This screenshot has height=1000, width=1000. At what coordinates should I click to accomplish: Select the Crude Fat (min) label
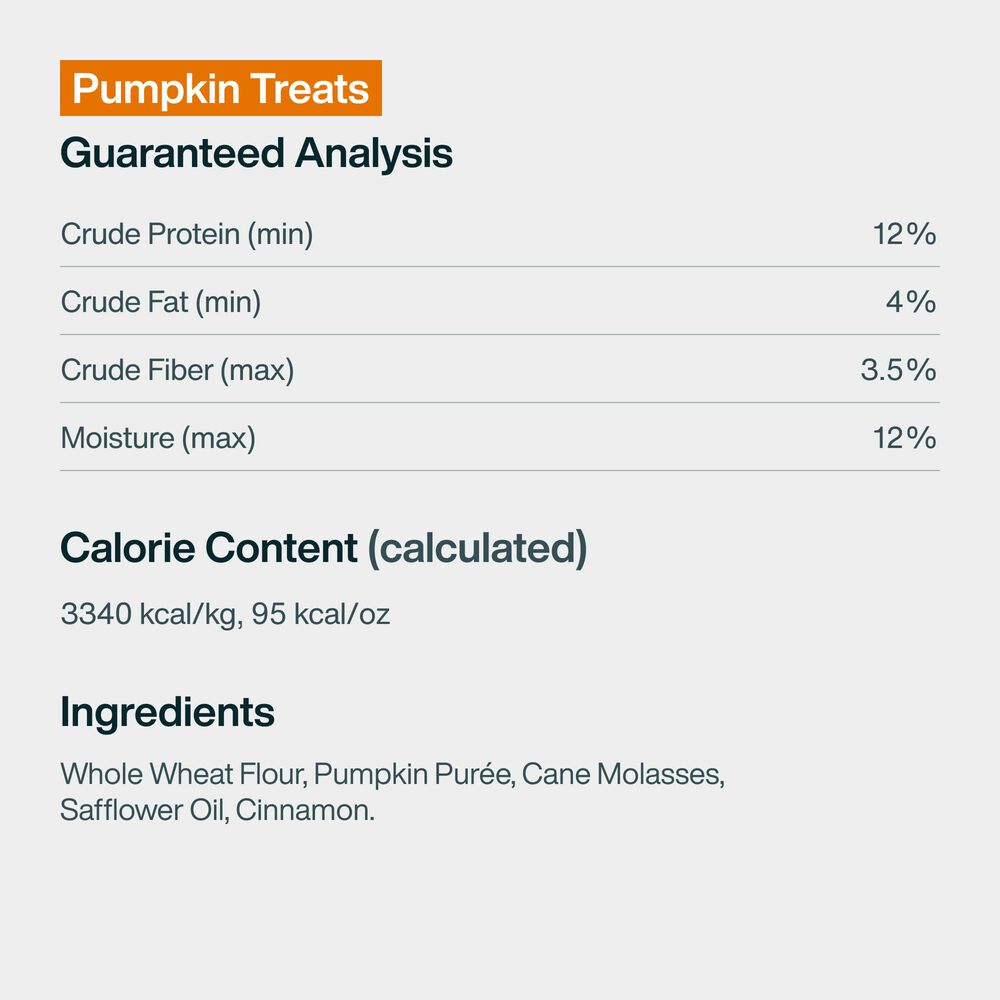[x=161, y=302]
